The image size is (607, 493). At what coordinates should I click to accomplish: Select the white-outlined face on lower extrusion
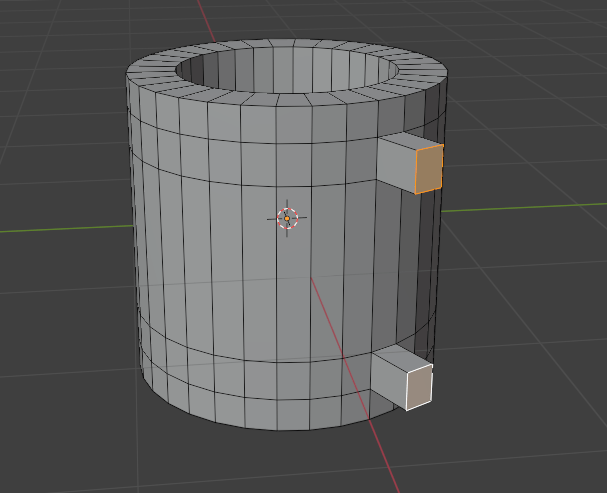point(418,387)
